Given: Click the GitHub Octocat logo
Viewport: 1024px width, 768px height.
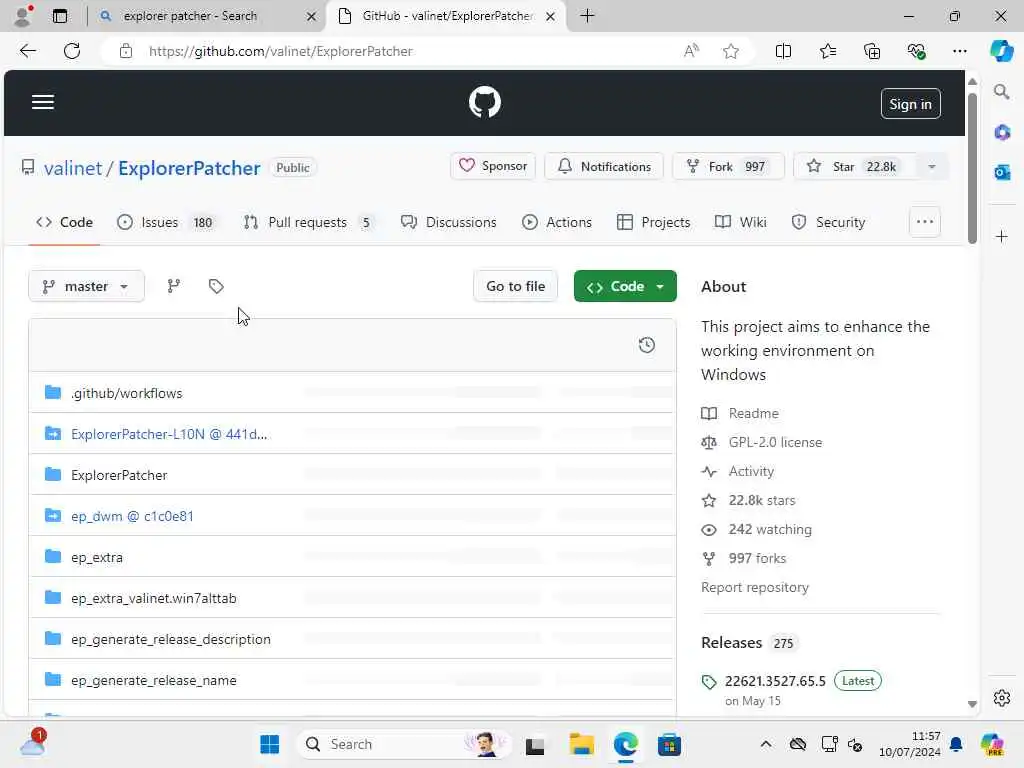Looking at the screenshot, I should [485, 102].
